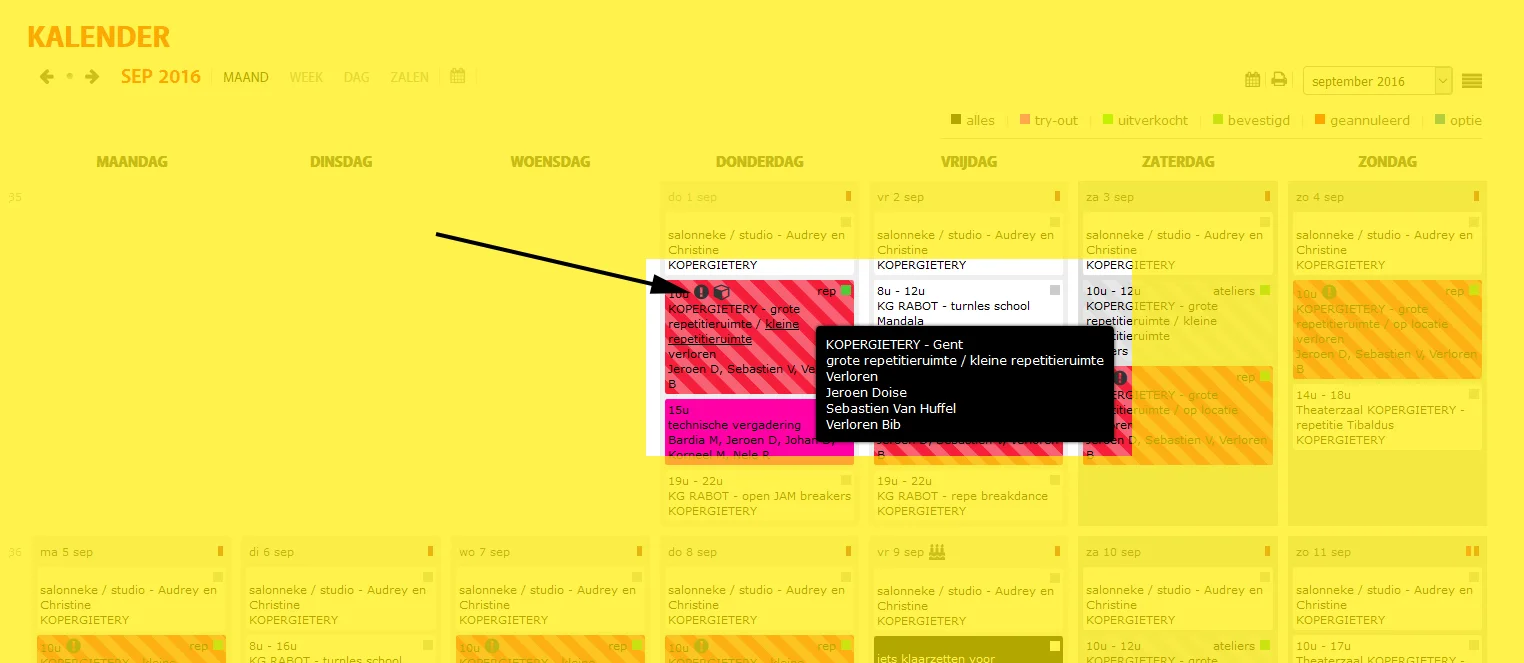
Task: Open the salonneke / studio event on di 6 sep
Action: 341,598
